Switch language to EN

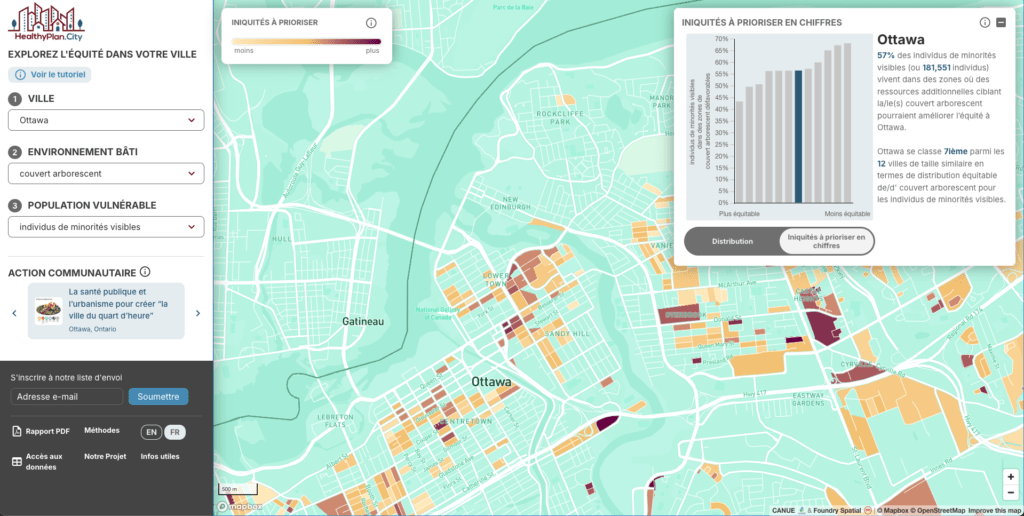(x=151, y=432)
